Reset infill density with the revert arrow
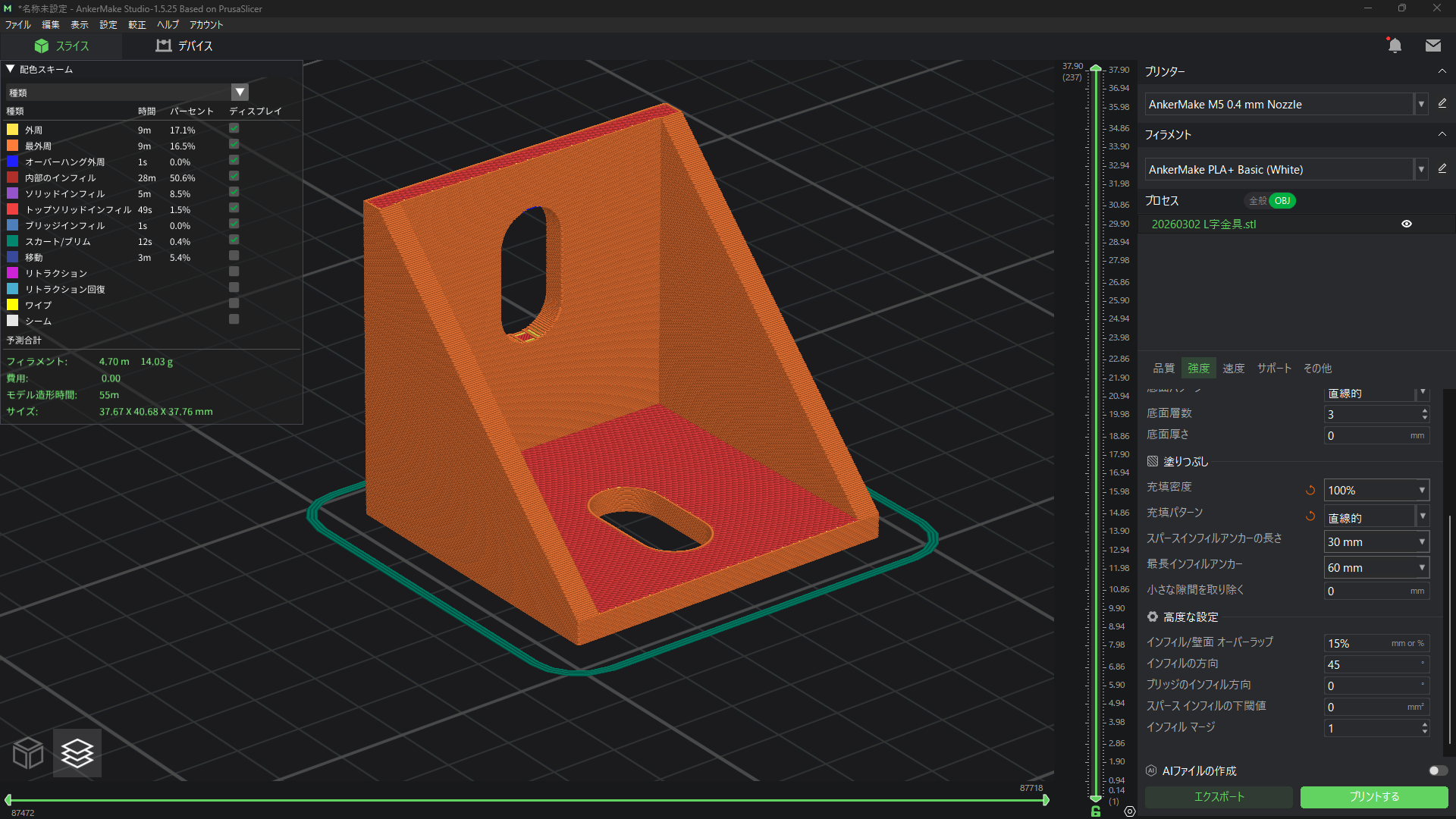The height and width of the screenshot is (819, 1456). tap(1310, 491)
